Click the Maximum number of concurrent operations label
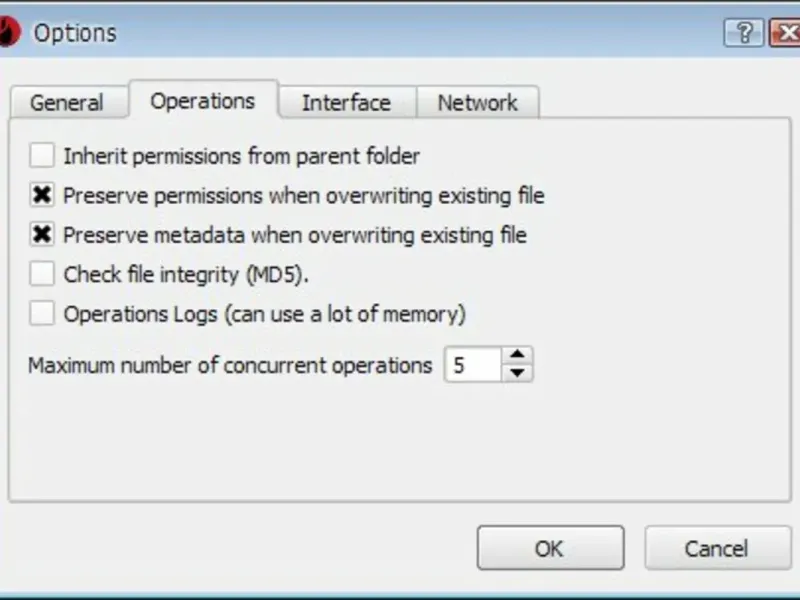The width and height of the screenshot is (800, 600). [230, 365]
